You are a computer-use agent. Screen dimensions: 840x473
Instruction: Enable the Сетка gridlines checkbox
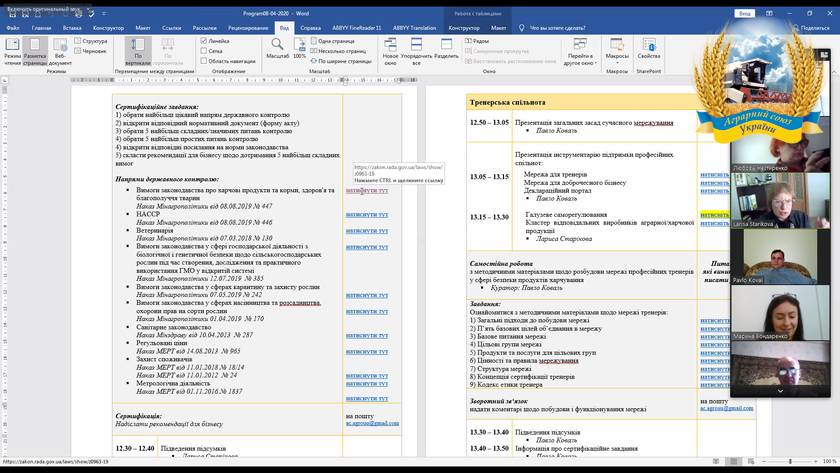click(x=211, y=51)
